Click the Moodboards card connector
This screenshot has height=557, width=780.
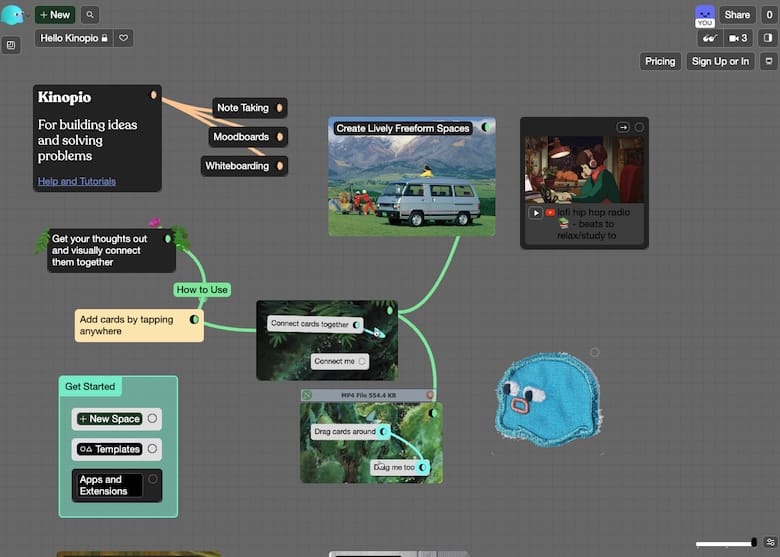point(280,137)
